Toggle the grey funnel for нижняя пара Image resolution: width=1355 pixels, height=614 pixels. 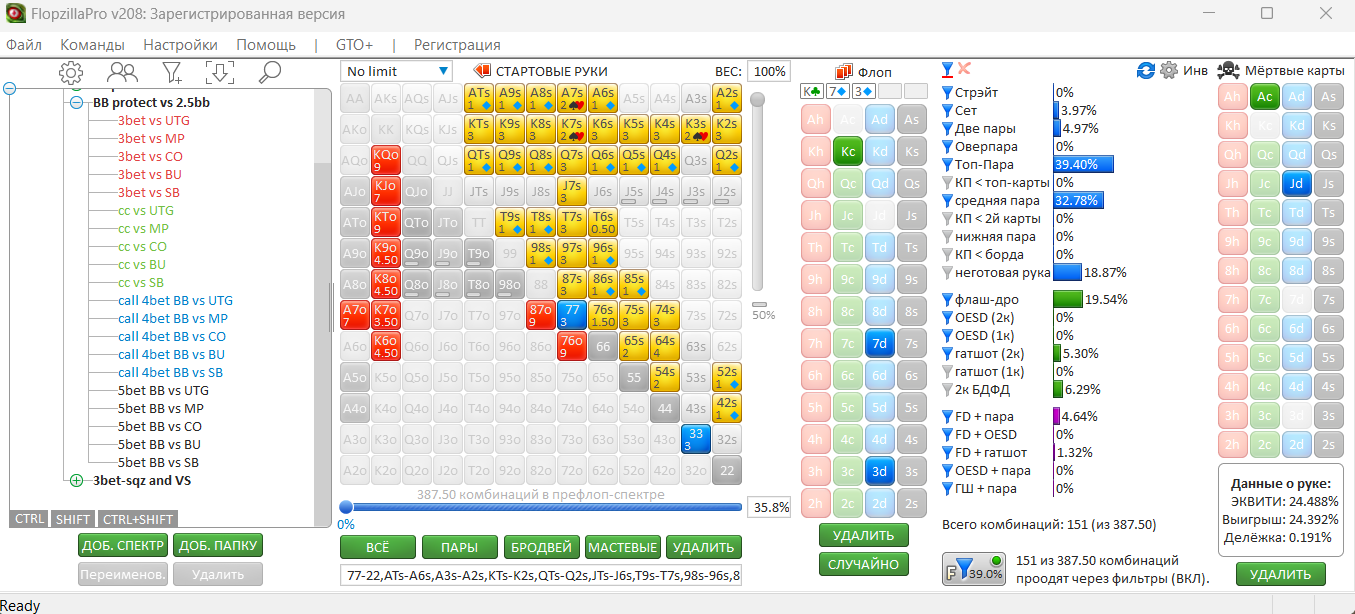tap(948, 237)
